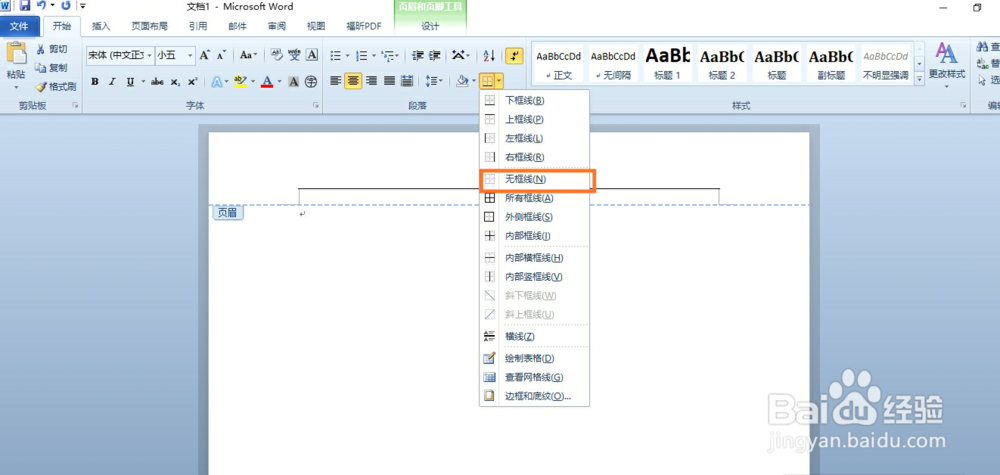Switch to the Insert (插入) tab
The height and width of the screenshot is (475, 1000).
(101, 26)
